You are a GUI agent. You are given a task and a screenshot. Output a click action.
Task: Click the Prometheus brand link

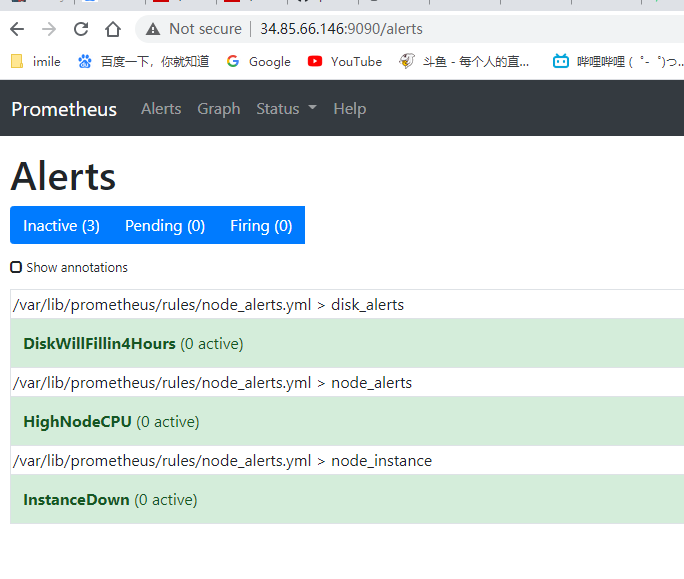(x=64, y=109)
